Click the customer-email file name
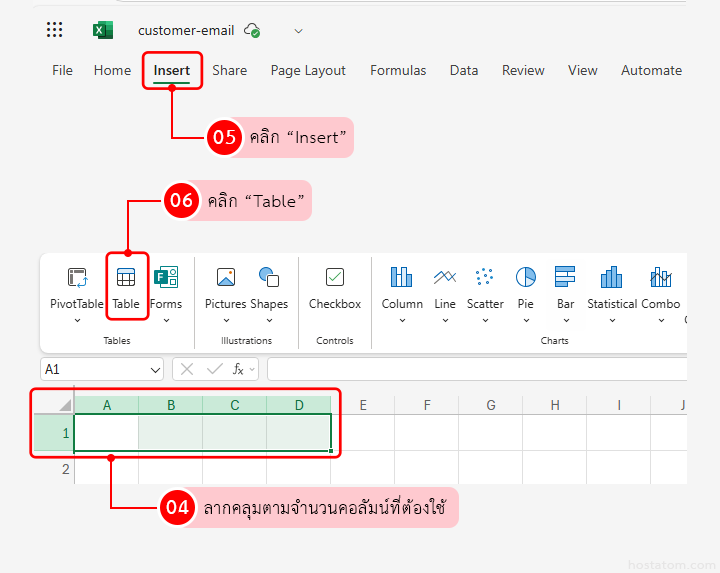Viewport: 720px width, 573px height. [x=188, y=30]
